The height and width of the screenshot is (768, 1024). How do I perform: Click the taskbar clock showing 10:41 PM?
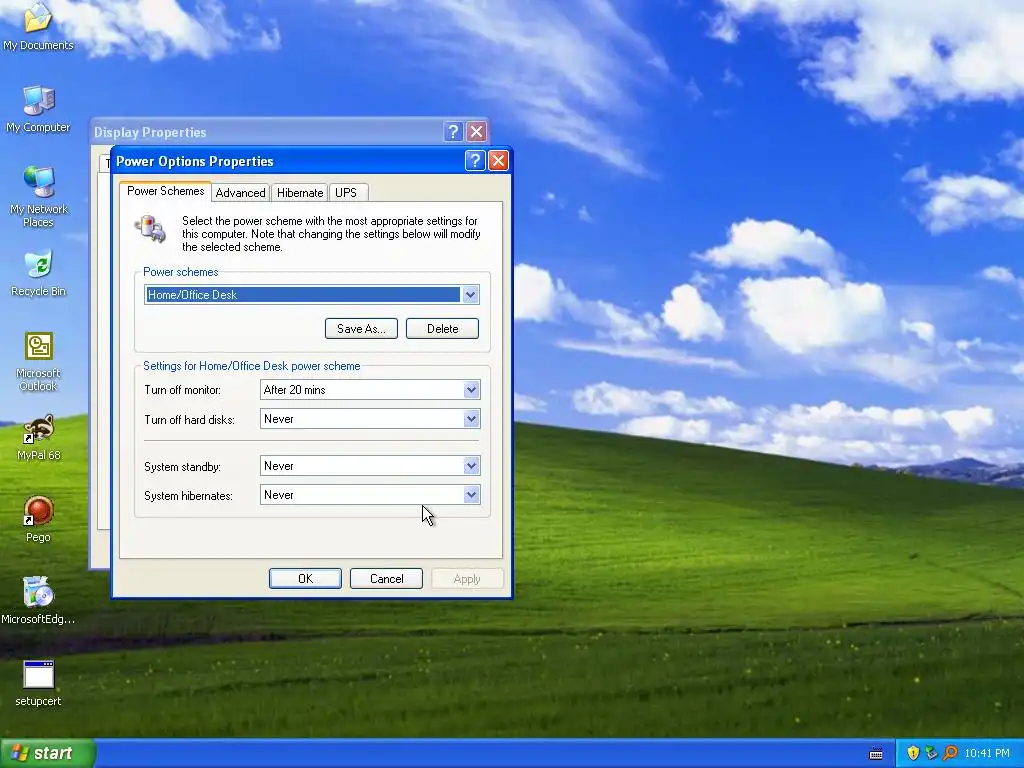click(987, 753)
